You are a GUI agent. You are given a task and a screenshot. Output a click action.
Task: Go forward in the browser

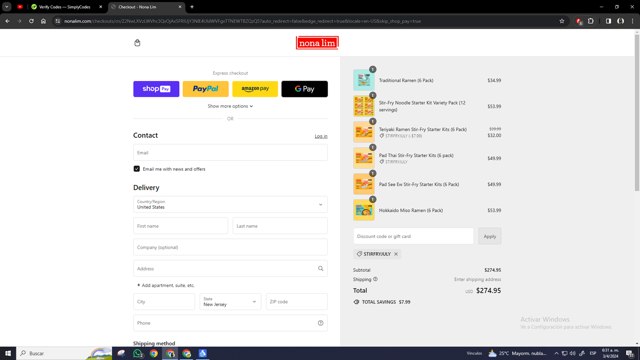(x=19, y=21)
